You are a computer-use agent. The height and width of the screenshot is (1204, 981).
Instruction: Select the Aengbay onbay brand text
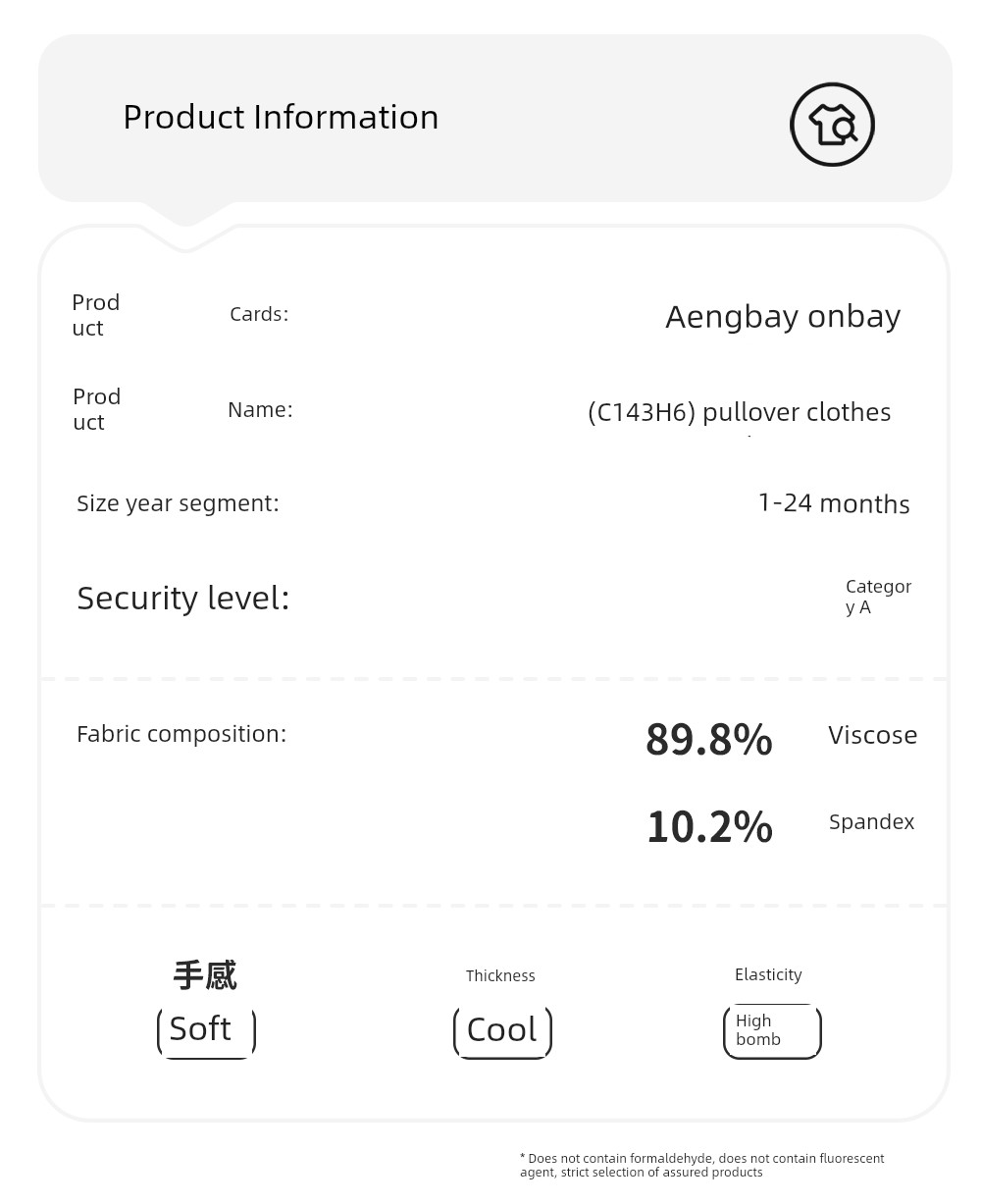(783, 316)
